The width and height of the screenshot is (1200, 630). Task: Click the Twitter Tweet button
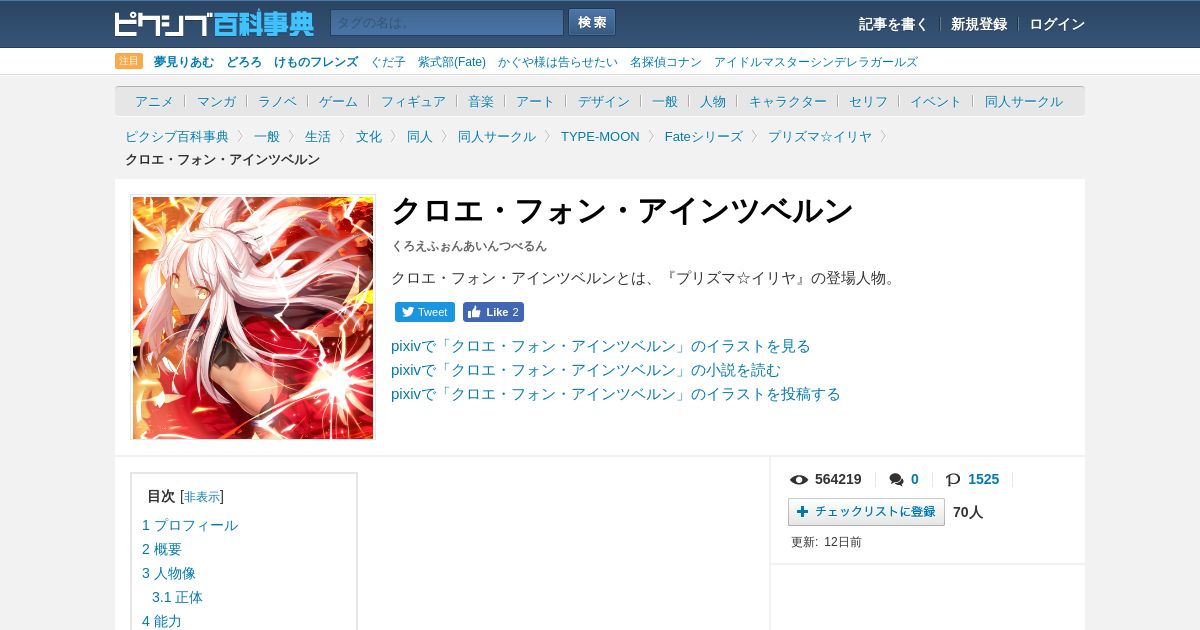coord(425,312)
